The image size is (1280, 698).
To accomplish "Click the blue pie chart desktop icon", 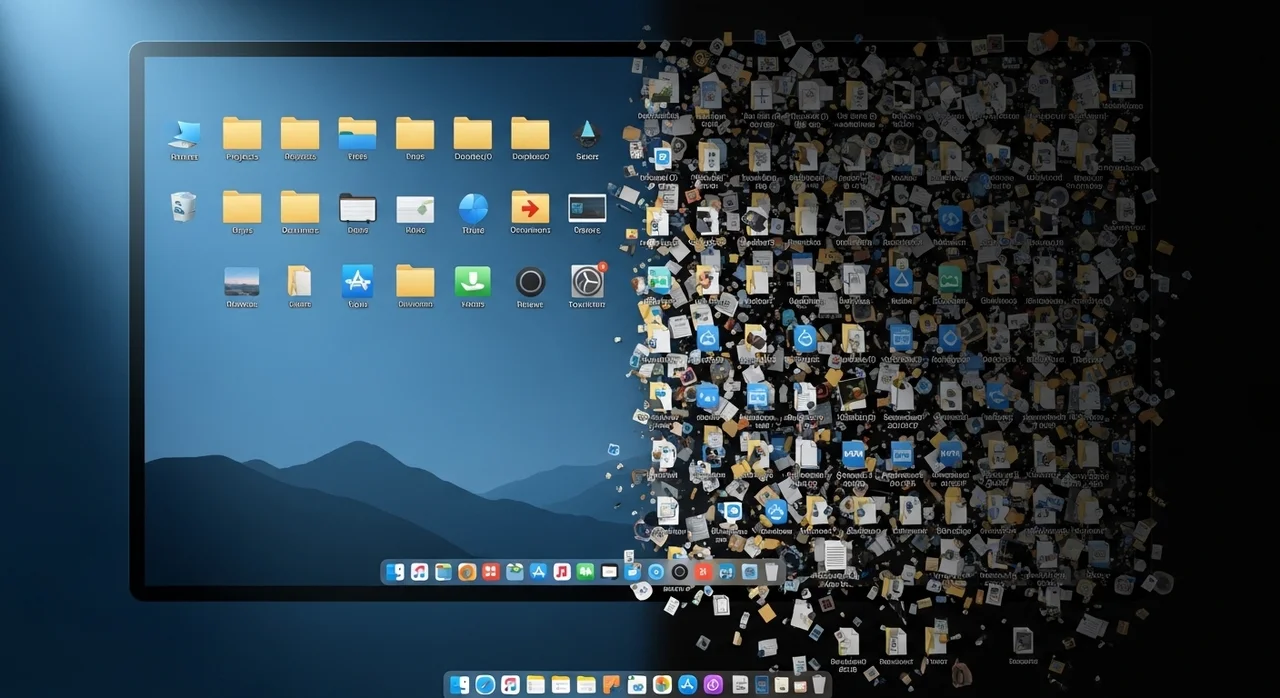I will tap(472, 208).
